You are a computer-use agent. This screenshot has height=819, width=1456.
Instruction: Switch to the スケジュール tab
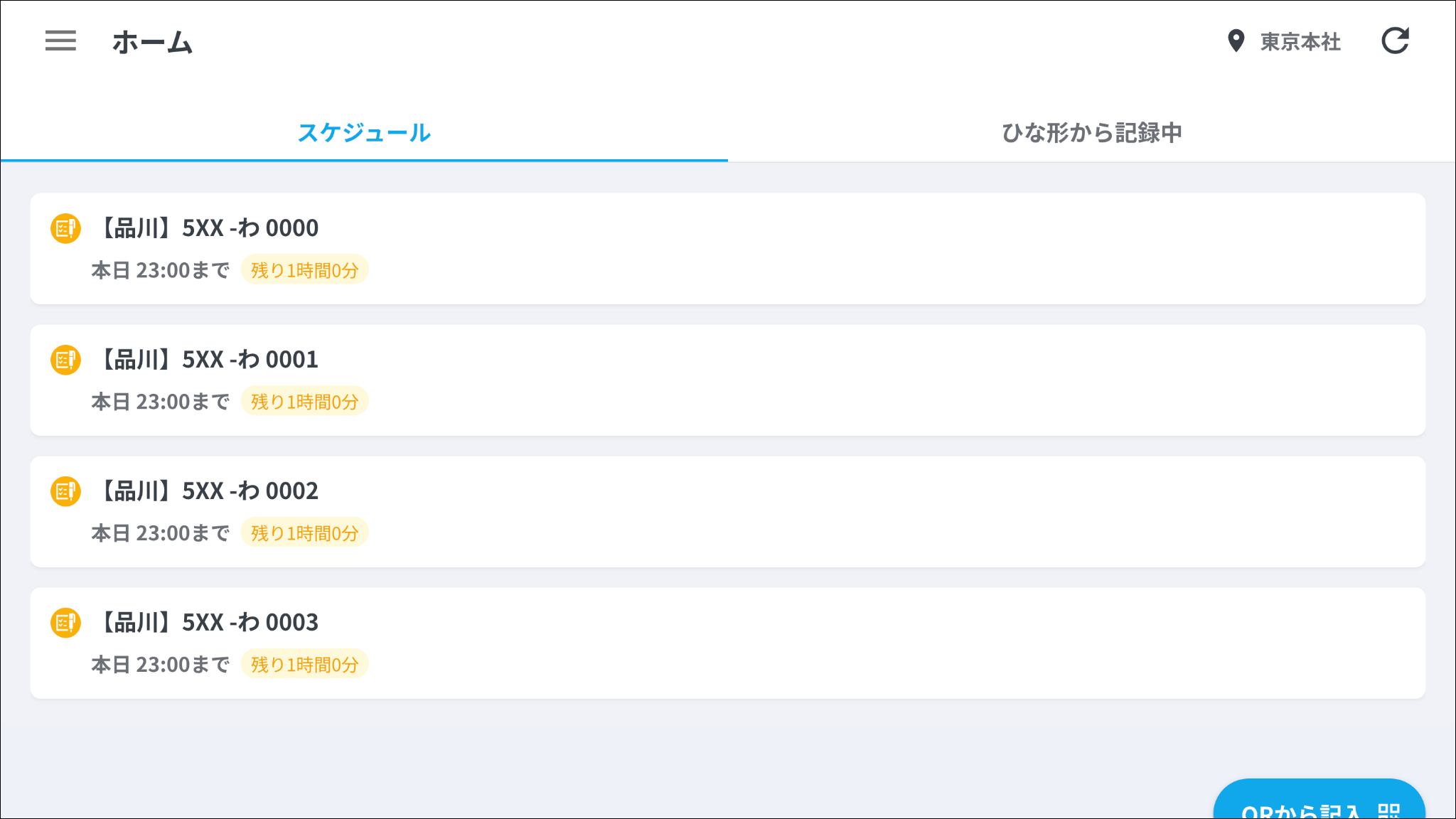(x=364, y=133)
